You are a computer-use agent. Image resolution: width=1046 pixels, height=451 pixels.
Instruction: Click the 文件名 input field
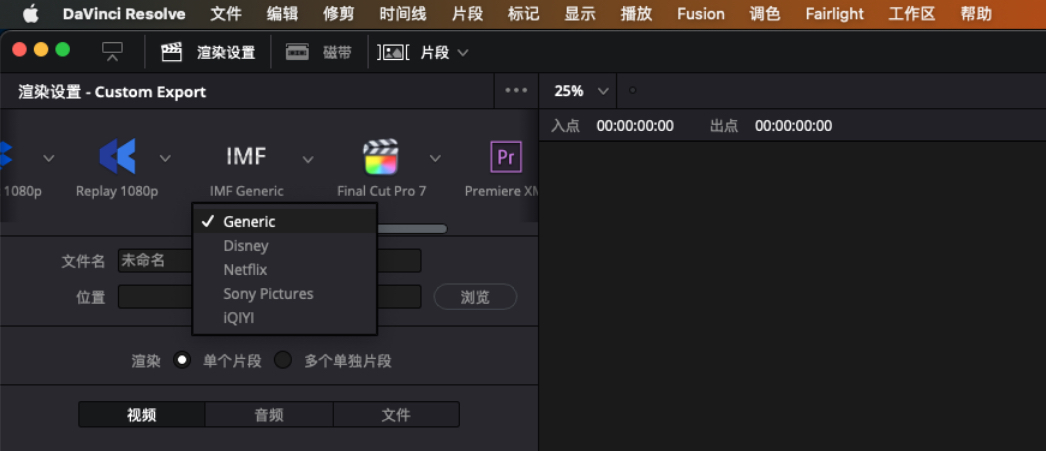pyautogui.click(x=270, y=261)
